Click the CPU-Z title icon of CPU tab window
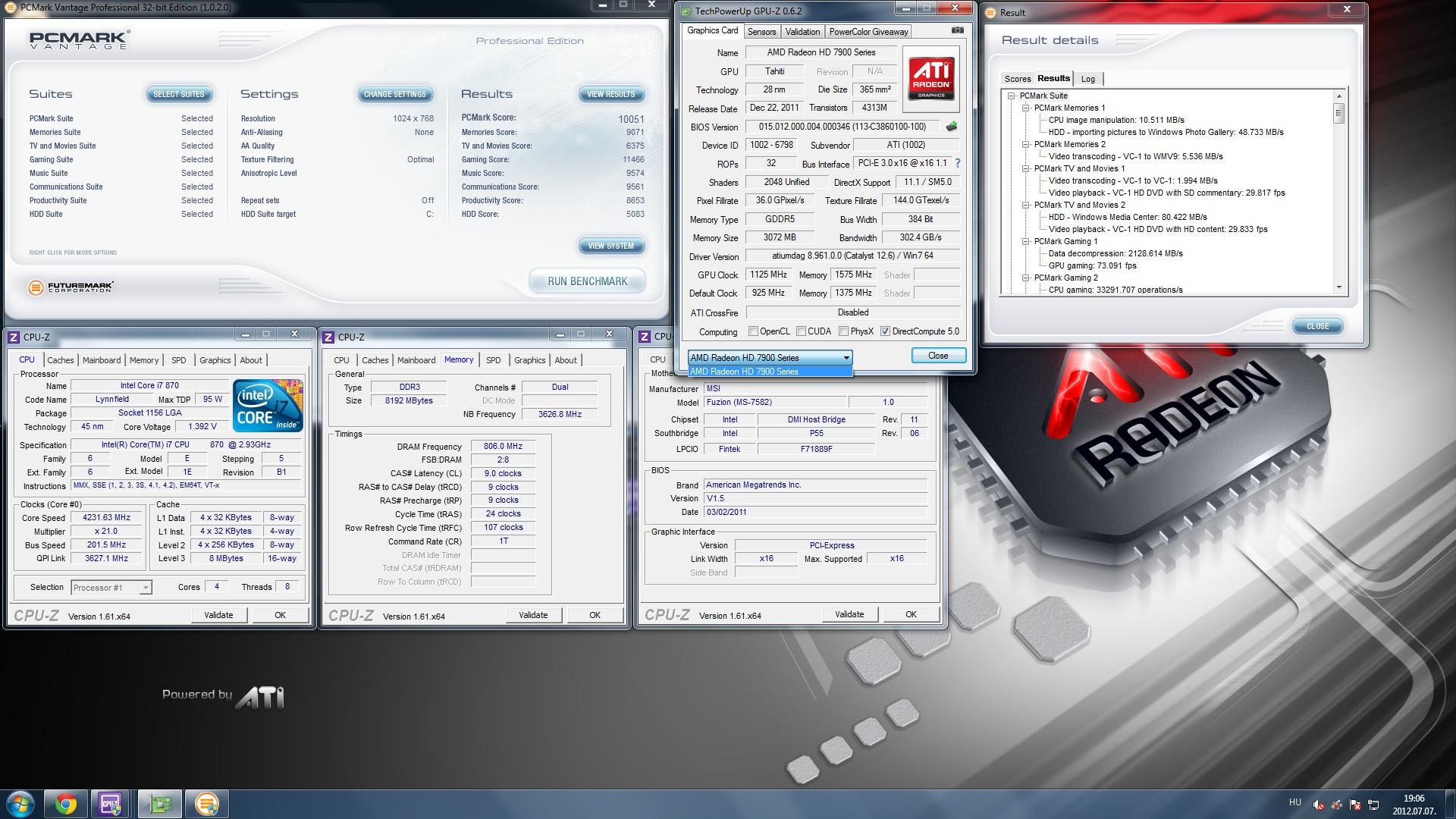 13,337
